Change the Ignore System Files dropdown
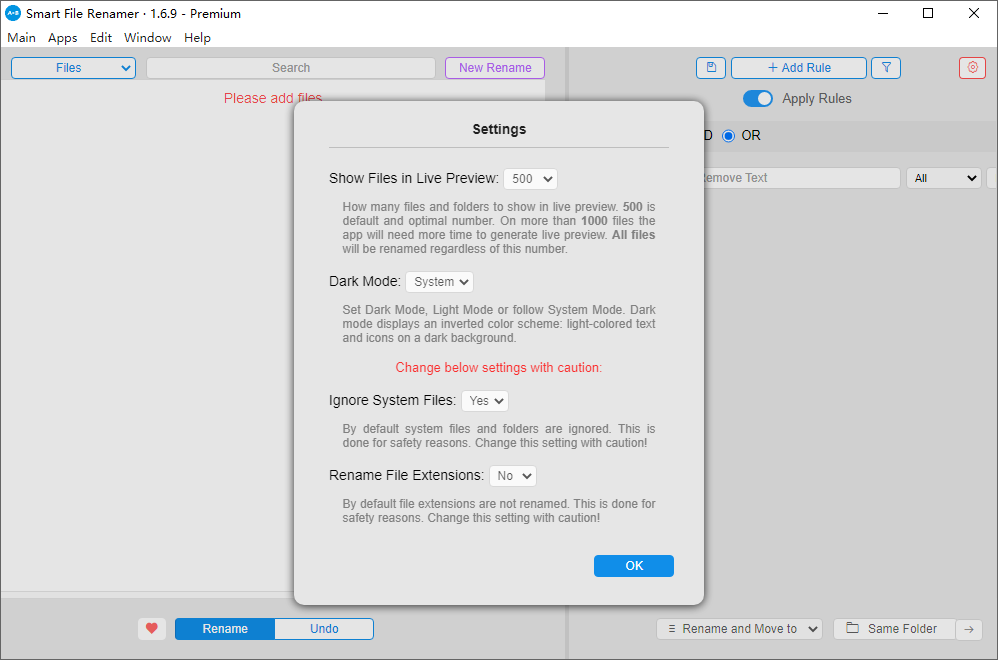 tap(485, 401)
